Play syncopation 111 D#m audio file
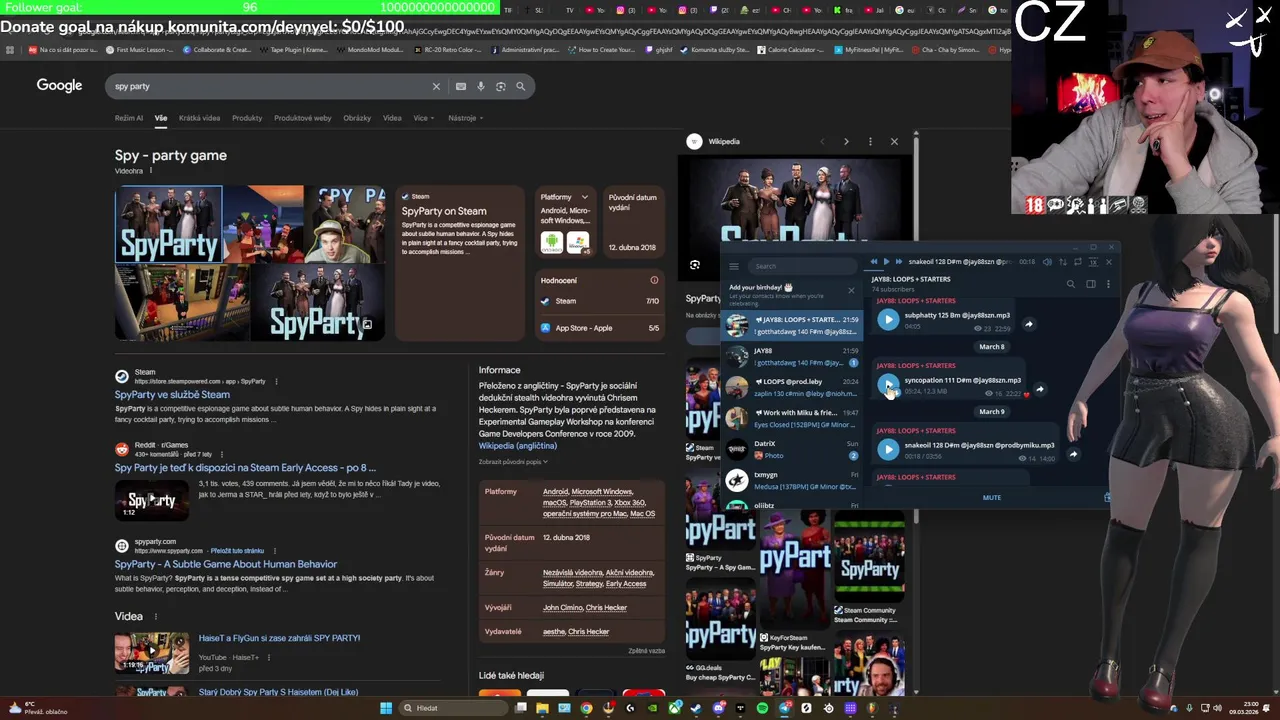This screenshot has width=1280, height=720. (888, 385)
